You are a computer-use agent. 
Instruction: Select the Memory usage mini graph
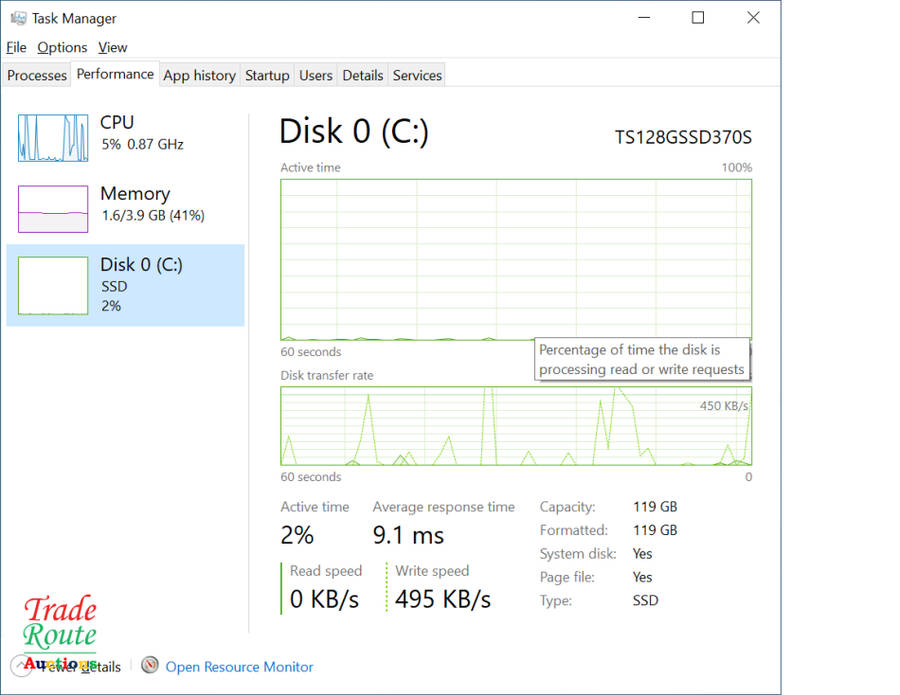coord(53,209)
